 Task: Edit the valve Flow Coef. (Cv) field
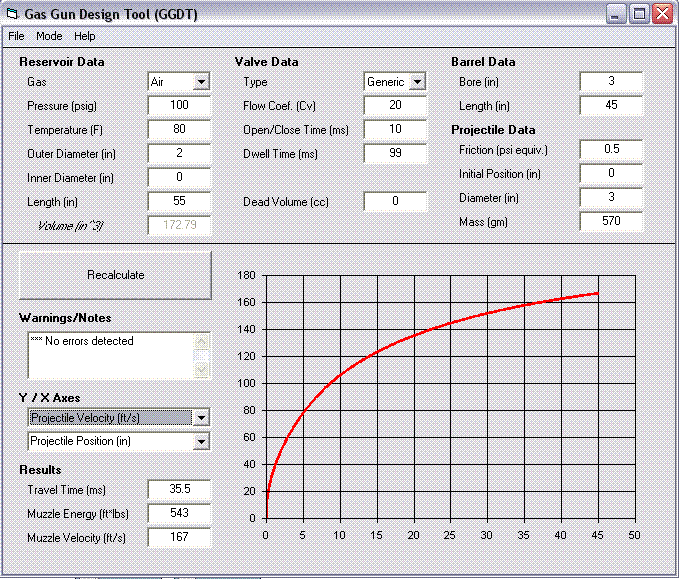tap(395, 105)
